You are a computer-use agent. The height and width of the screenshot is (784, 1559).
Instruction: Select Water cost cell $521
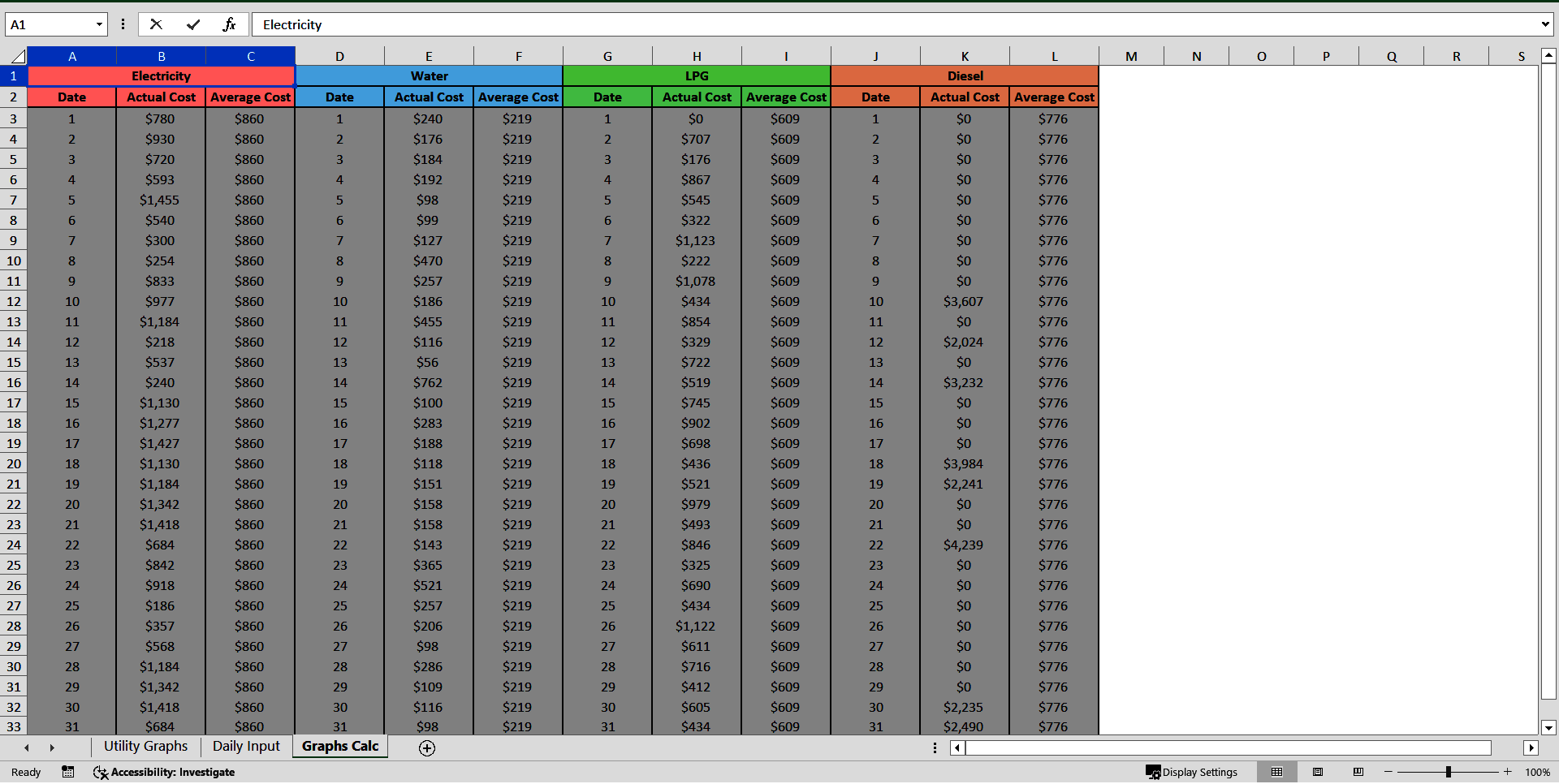tap(429, 585)
